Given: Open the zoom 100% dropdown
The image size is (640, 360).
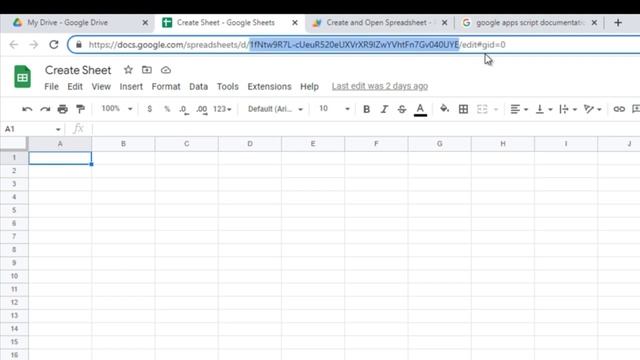Looking at the screenshot, I should point(117,109).
